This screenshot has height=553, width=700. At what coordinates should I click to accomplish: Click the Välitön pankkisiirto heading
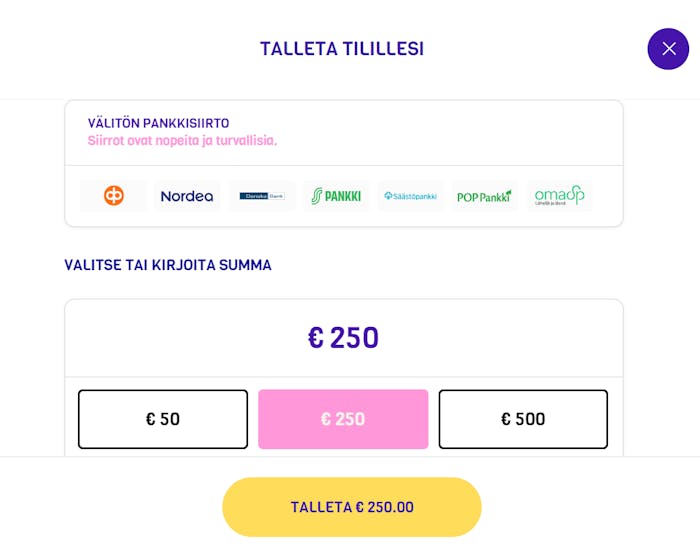click(x=158, y=123)
